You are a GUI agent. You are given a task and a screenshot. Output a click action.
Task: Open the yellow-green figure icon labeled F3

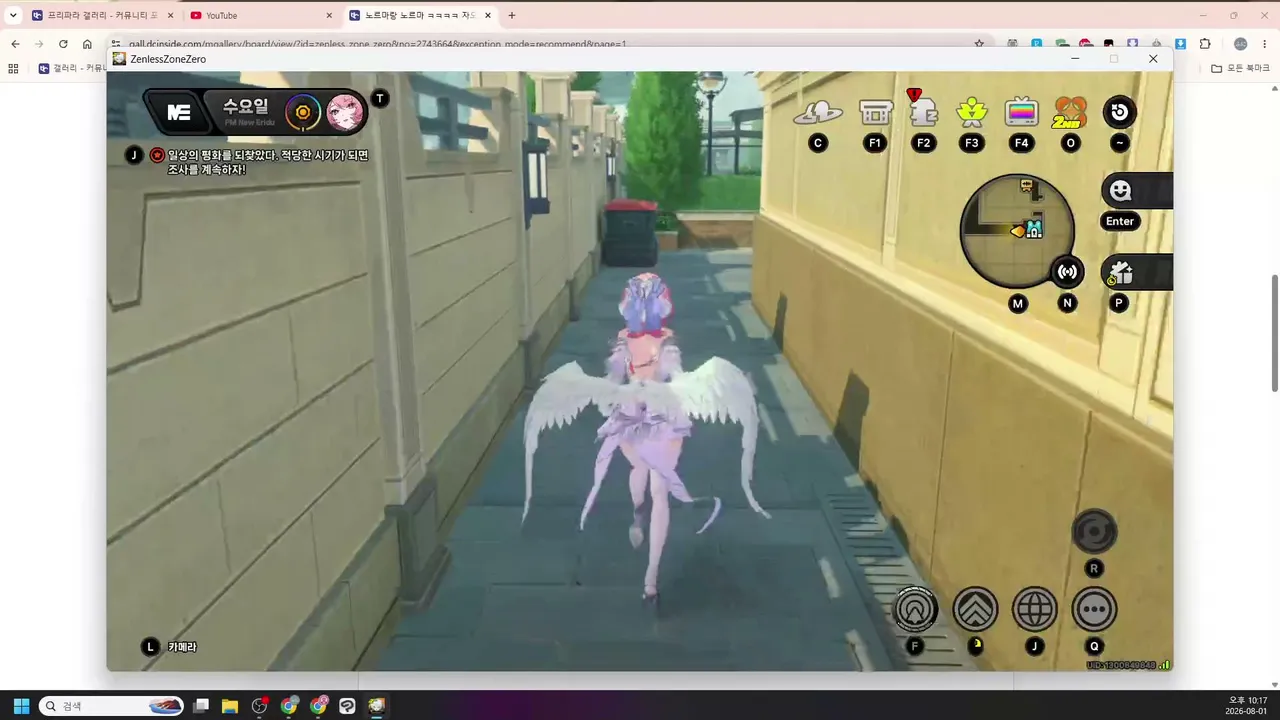coord(972,112)
